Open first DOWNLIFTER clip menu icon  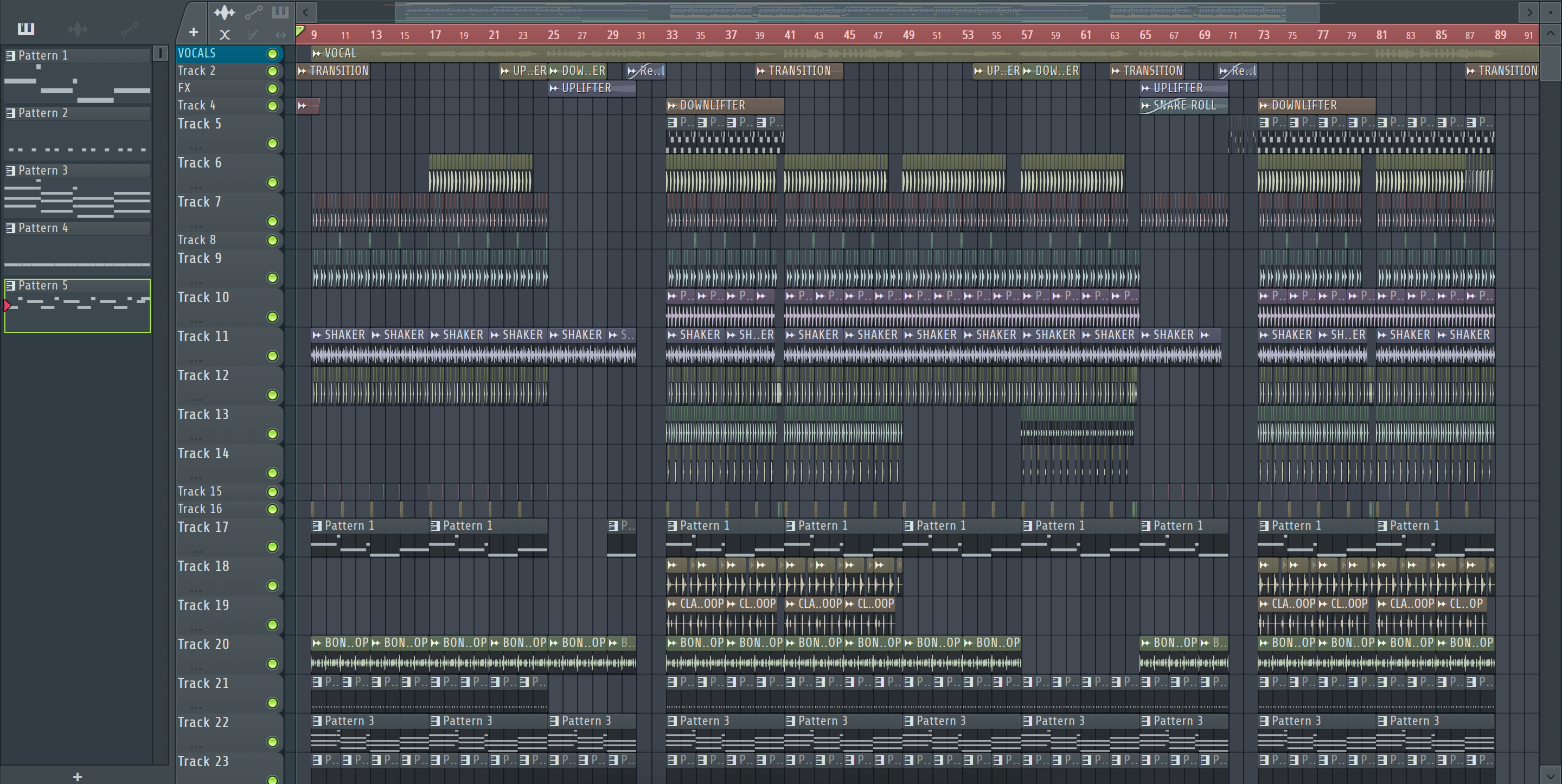tap(672, 106)
